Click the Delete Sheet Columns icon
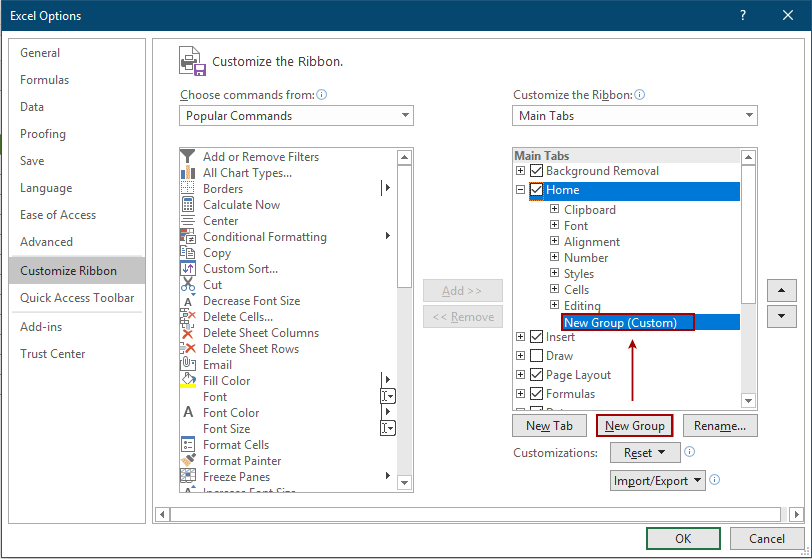Viewport: 812px width, 559px height. coord(187,333)
